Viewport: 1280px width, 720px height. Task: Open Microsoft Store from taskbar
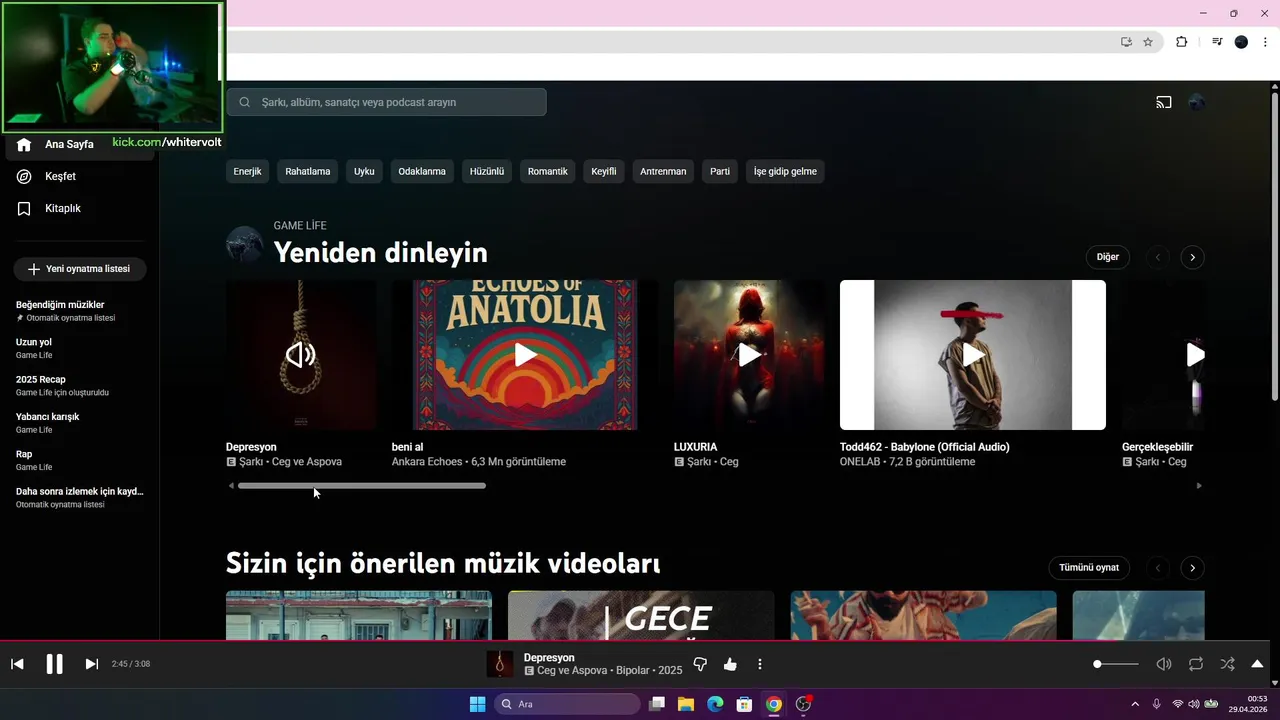(x=744, y=704)
